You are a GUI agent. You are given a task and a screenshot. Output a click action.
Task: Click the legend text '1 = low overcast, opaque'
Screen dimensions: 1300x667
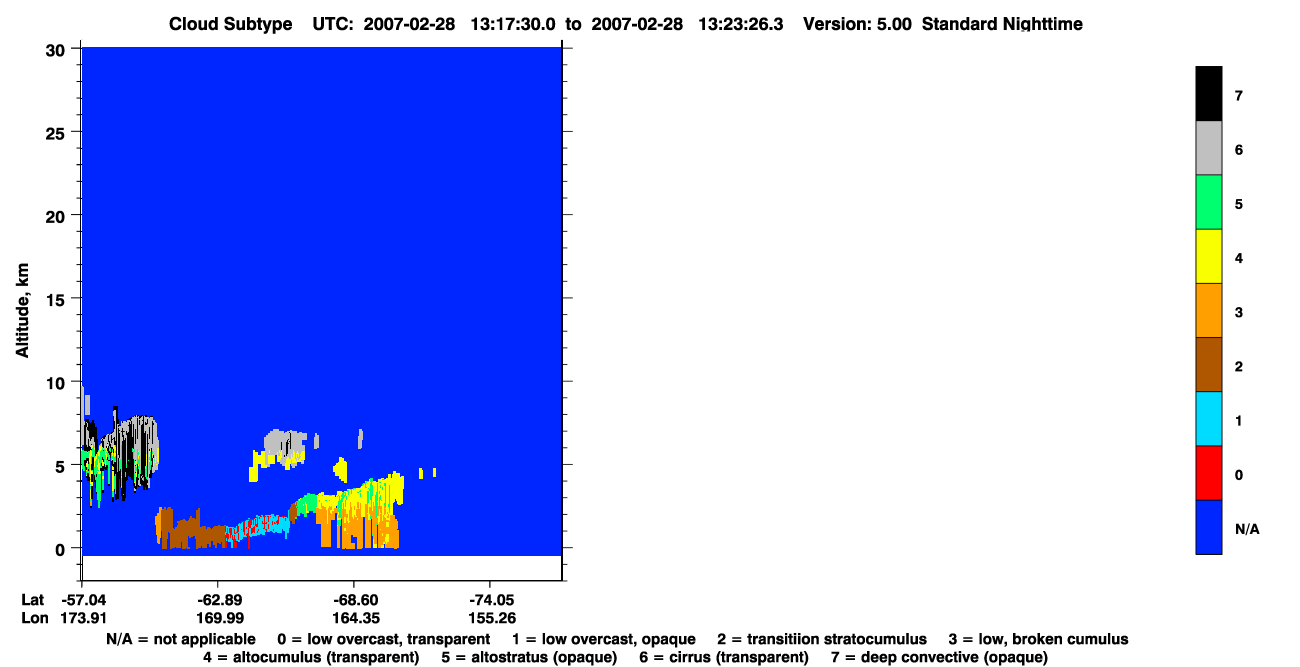[x=604, y=639]
